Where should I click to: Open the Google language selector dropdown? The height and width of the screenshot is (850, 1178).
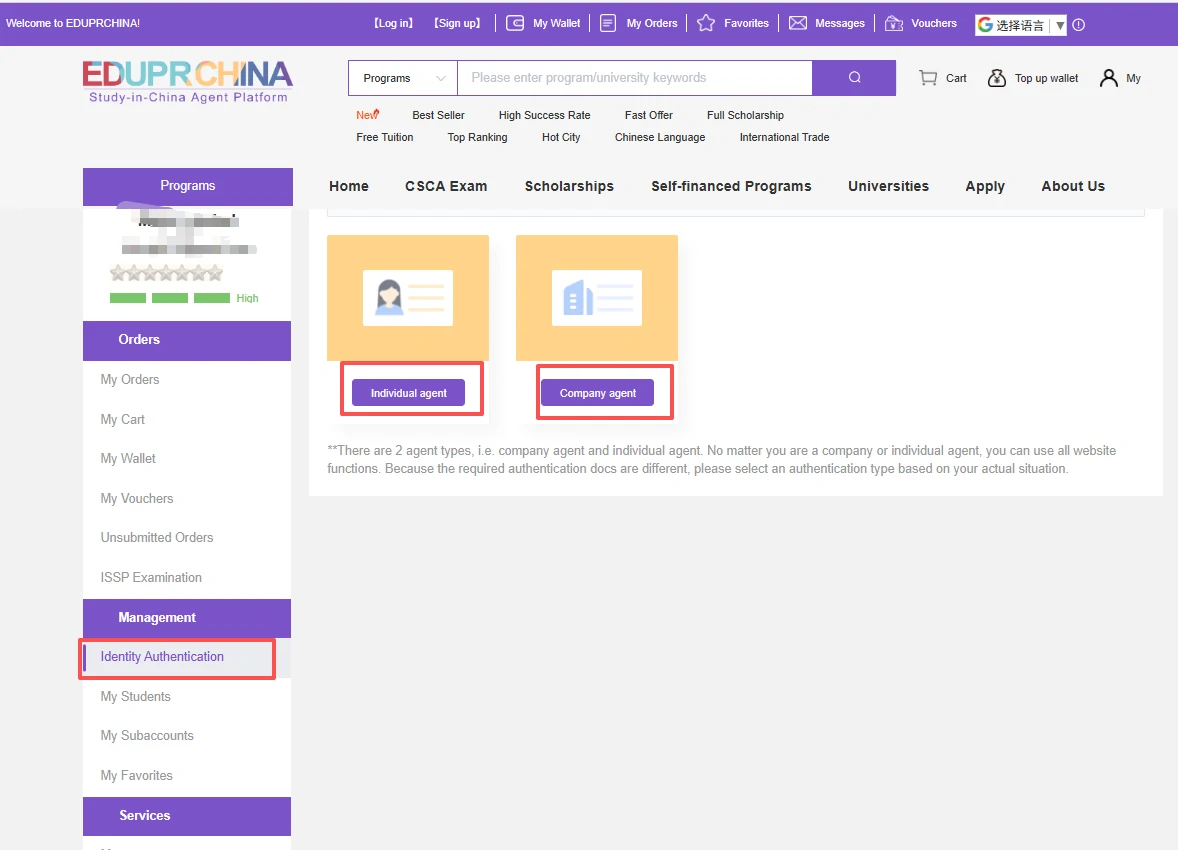point(1020,25)
